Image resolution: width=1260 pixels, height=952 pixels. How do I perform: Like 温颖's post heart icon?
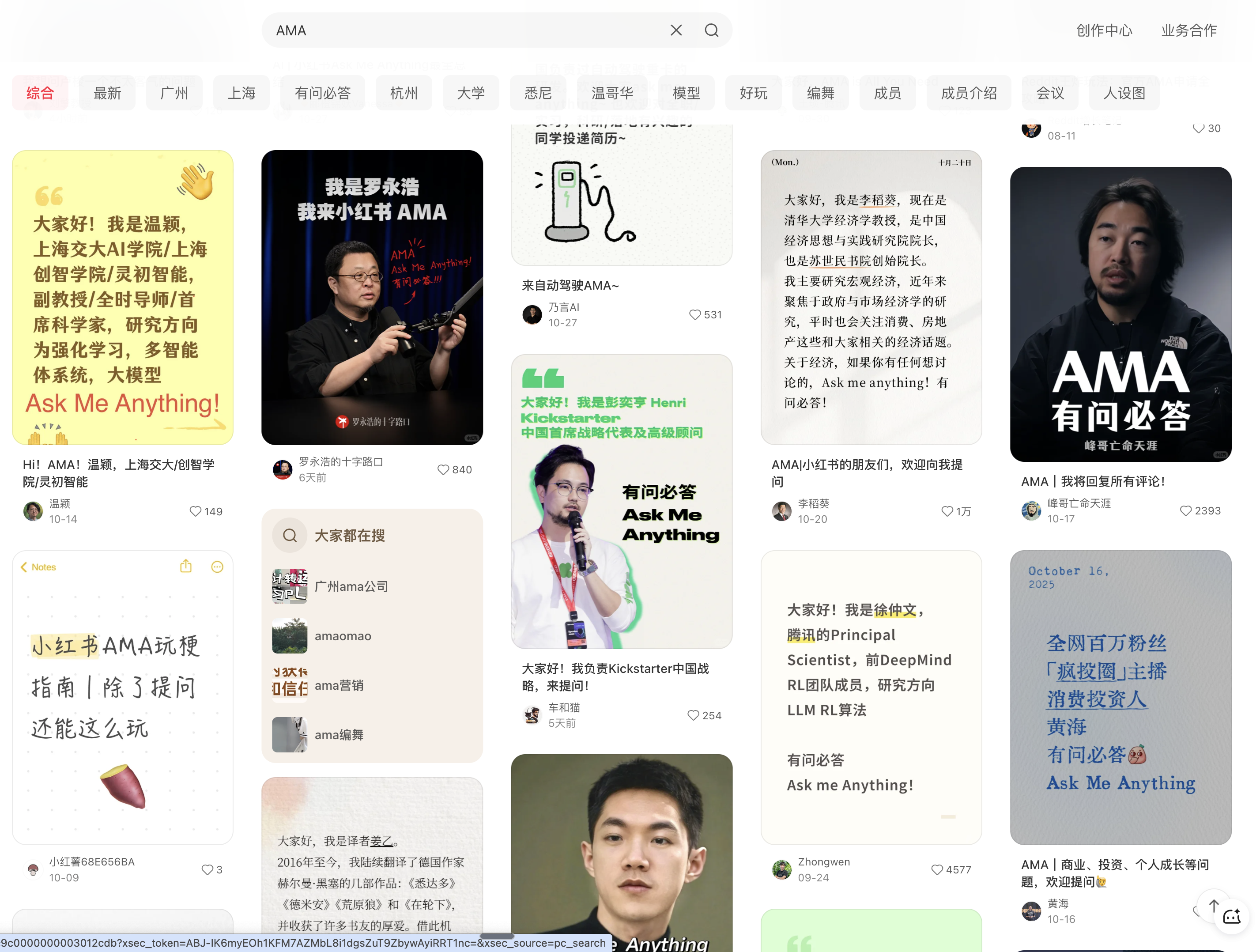pos(196,511)
